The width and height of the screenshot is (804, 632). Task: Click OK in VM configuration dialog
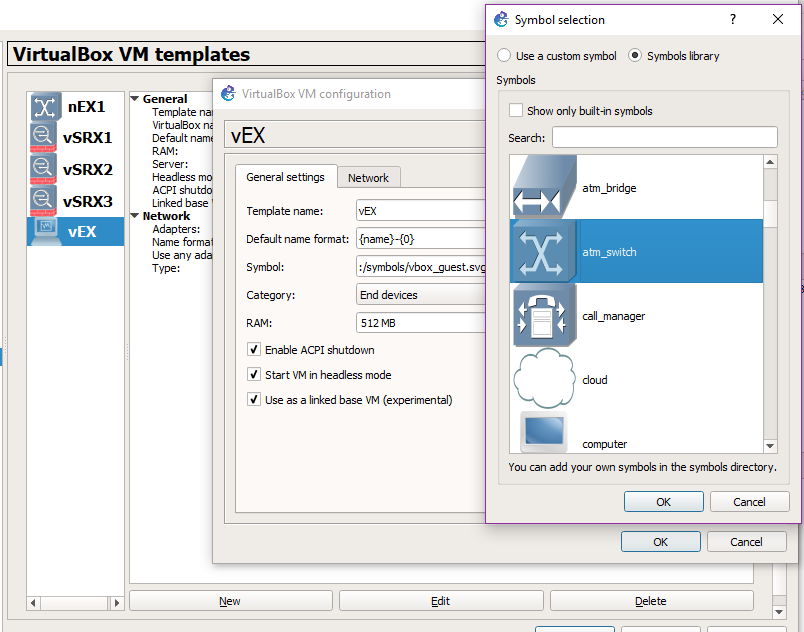[x=660, y=541]
